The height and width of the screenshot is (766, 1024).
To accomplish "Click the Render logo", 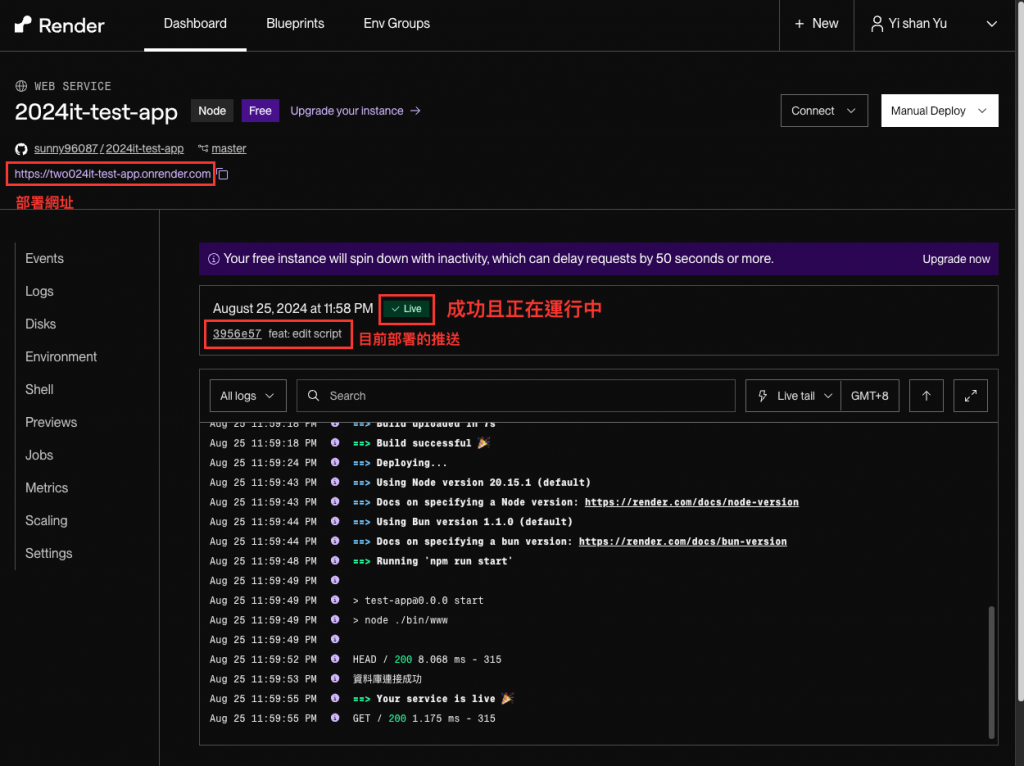I will pos(59,25).
